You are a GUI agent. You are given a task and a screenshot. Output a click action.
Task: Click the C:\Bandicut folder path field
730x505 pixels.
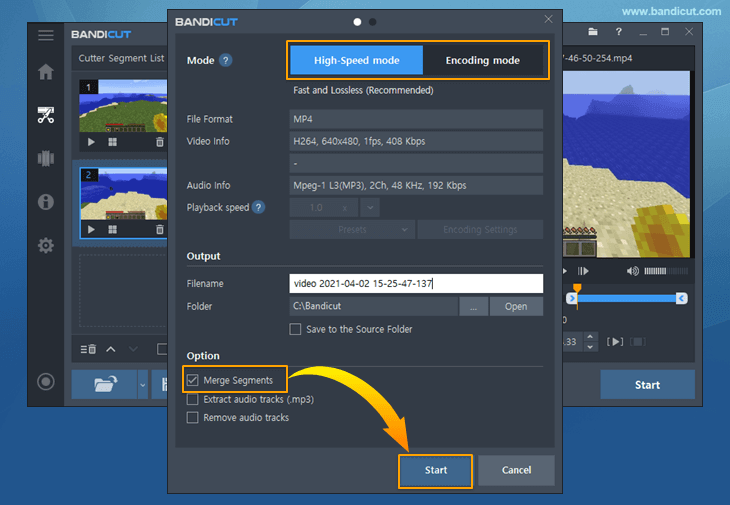[373, 306]
